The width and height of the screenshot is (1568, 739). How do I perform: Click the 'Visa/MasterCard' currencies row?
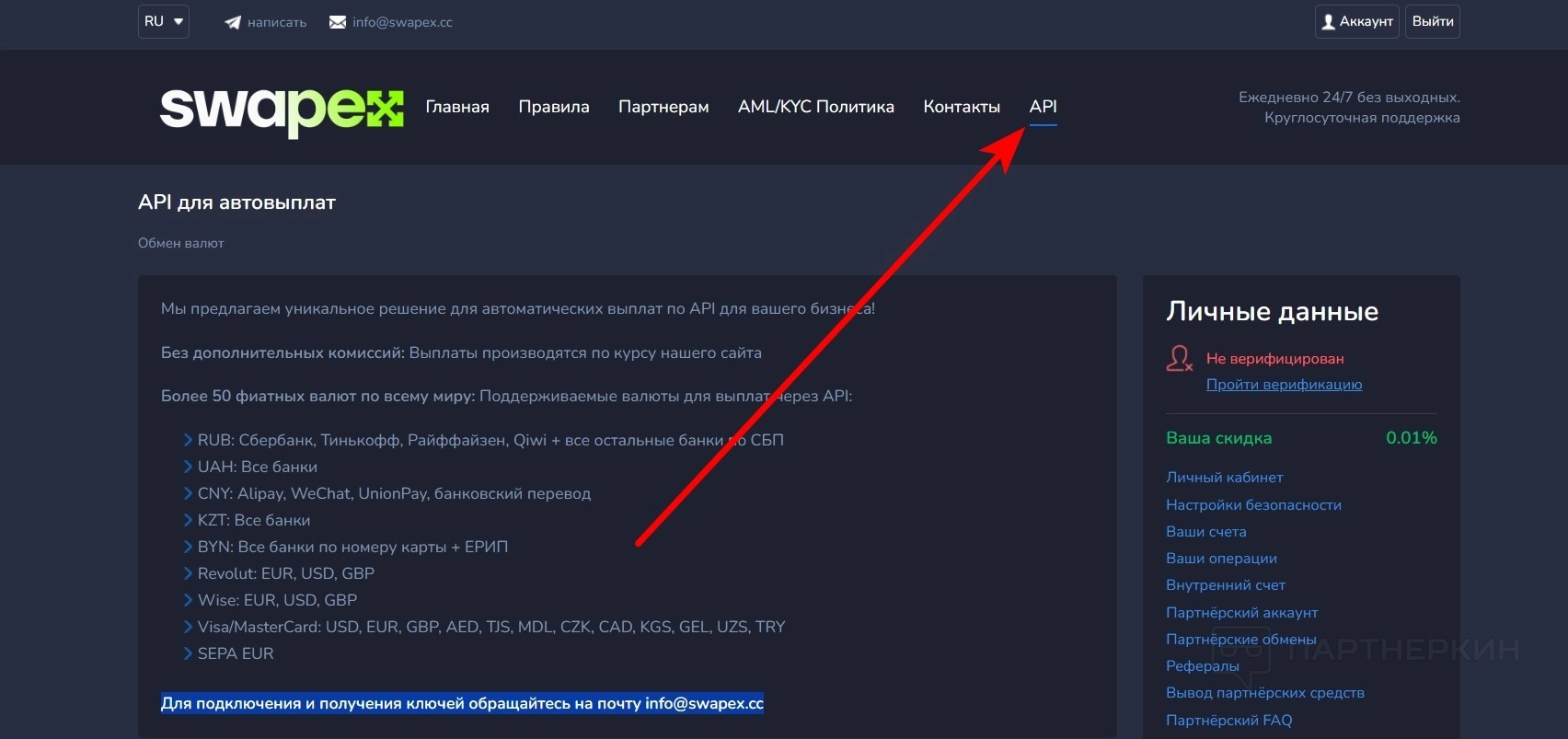tap(491, 627)
